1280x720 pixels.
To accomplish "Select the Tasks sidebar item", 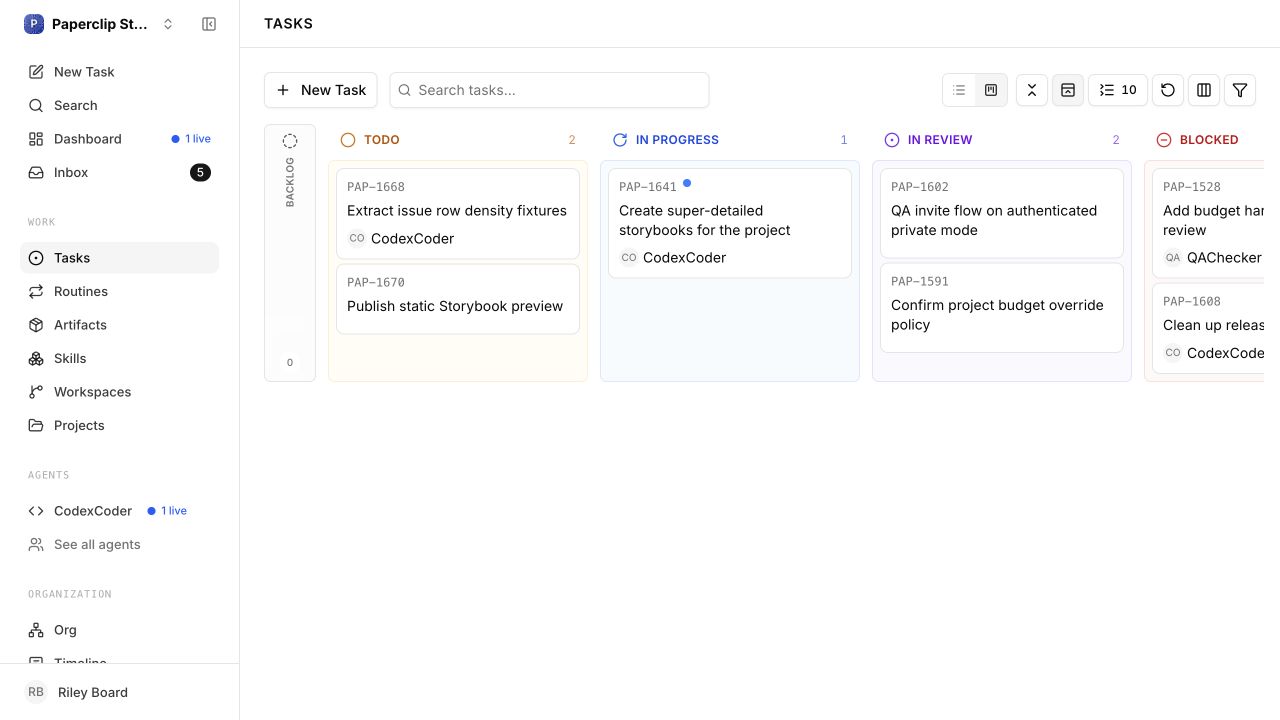I will (119, 258).
